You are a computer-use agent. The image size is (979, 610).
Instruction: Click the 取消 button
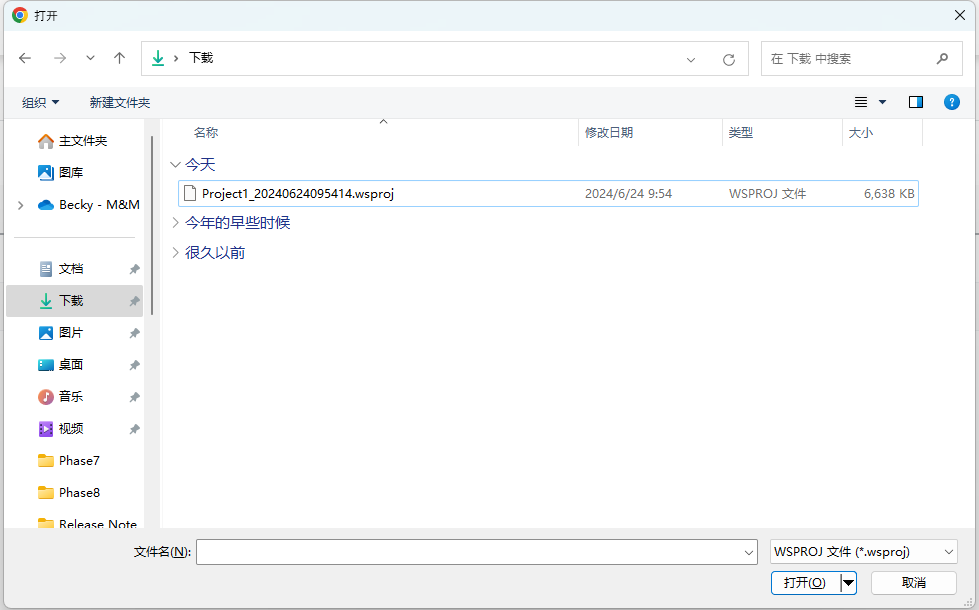tap(913, 583)
